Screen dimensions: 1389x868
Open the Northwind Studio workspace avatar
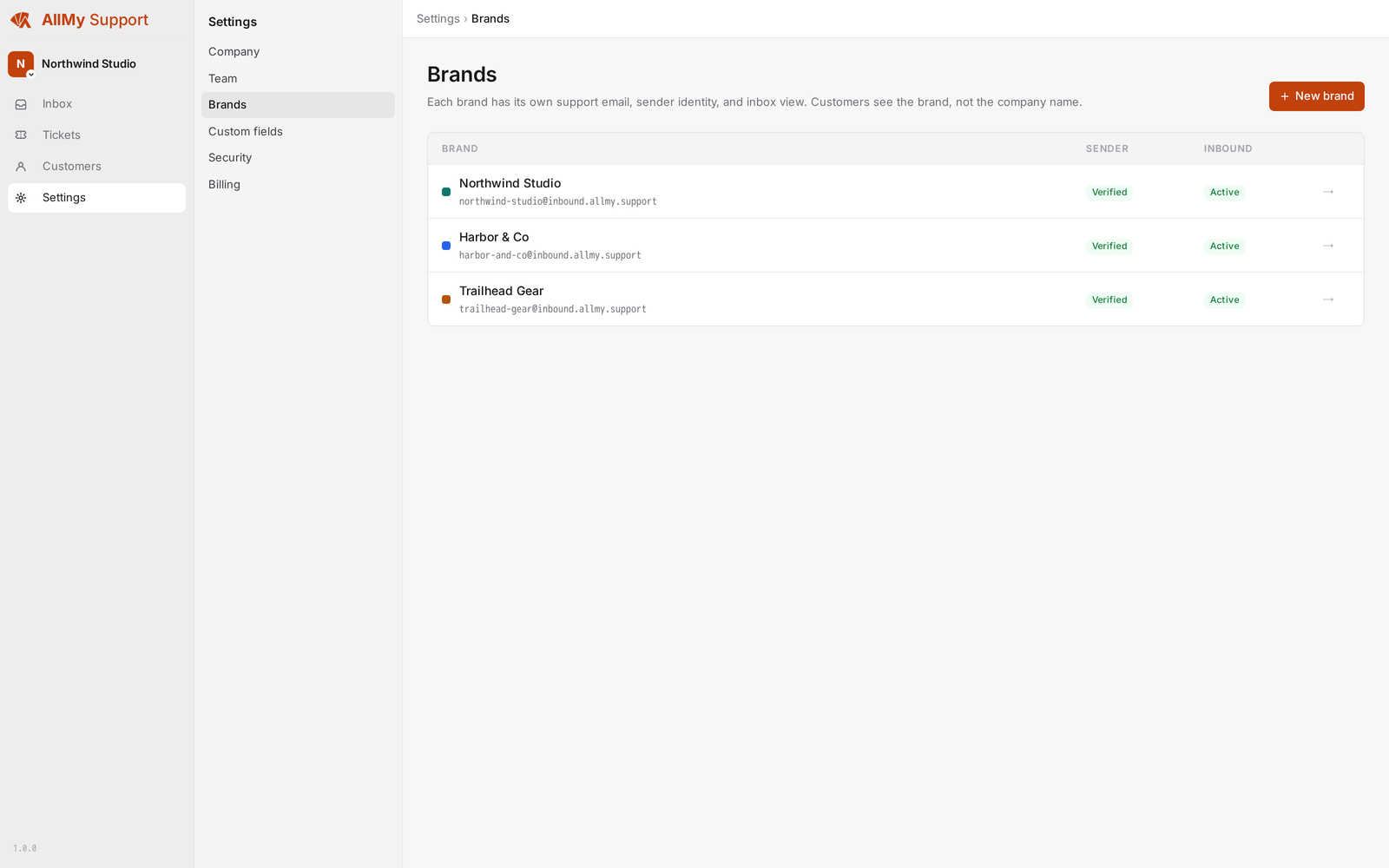tap(21, 63)
